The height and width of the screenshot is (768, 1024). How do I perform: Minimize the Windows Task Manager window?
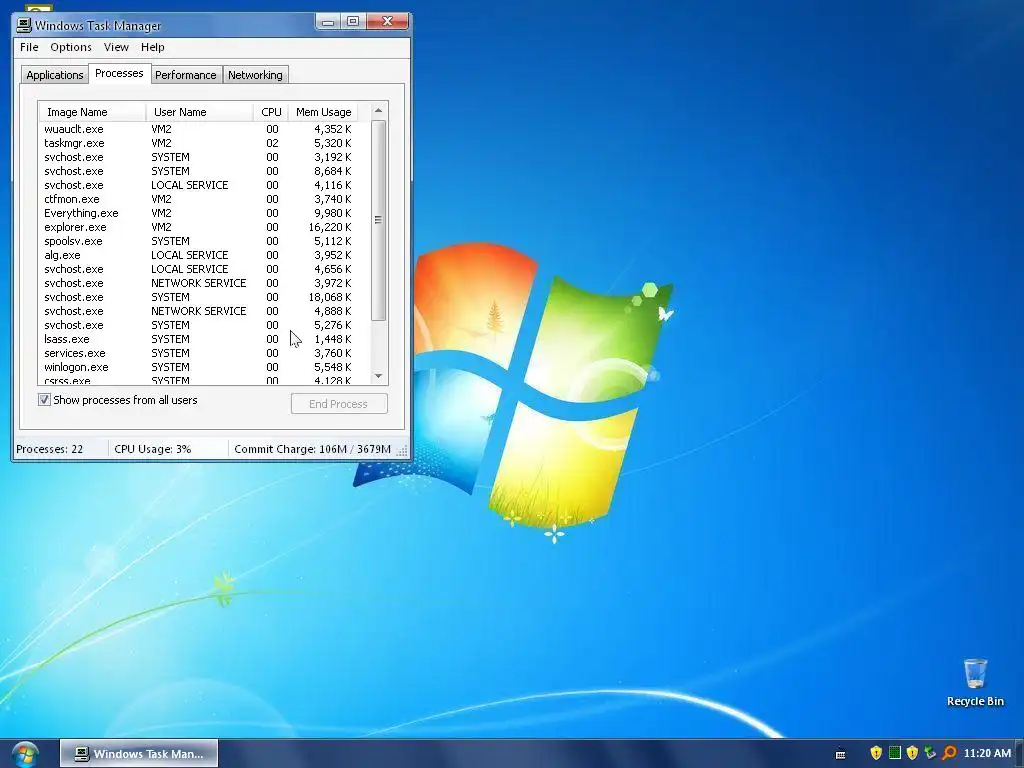(x=328, y=22)
